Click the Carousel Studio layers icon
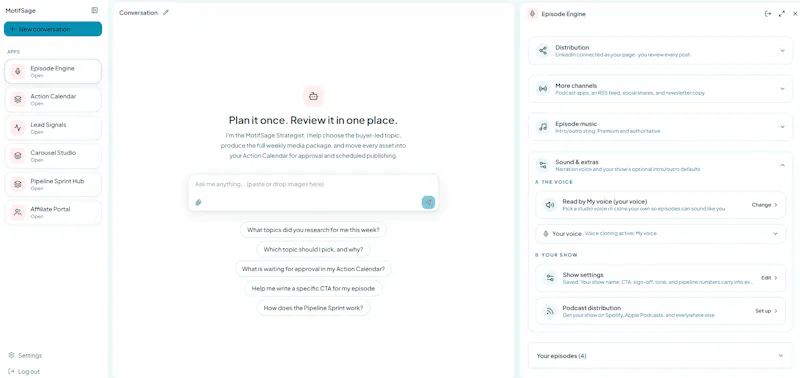Viewport: 800px width, 378px height. coord(18,156)
